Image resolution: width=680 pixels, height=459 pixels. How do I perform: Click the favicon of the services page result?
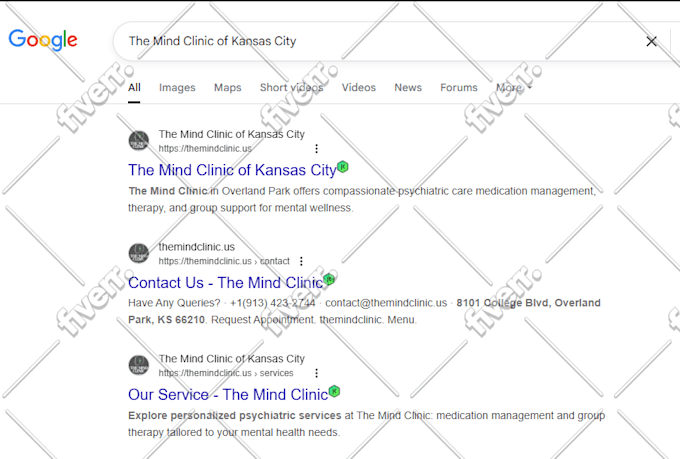139,365
